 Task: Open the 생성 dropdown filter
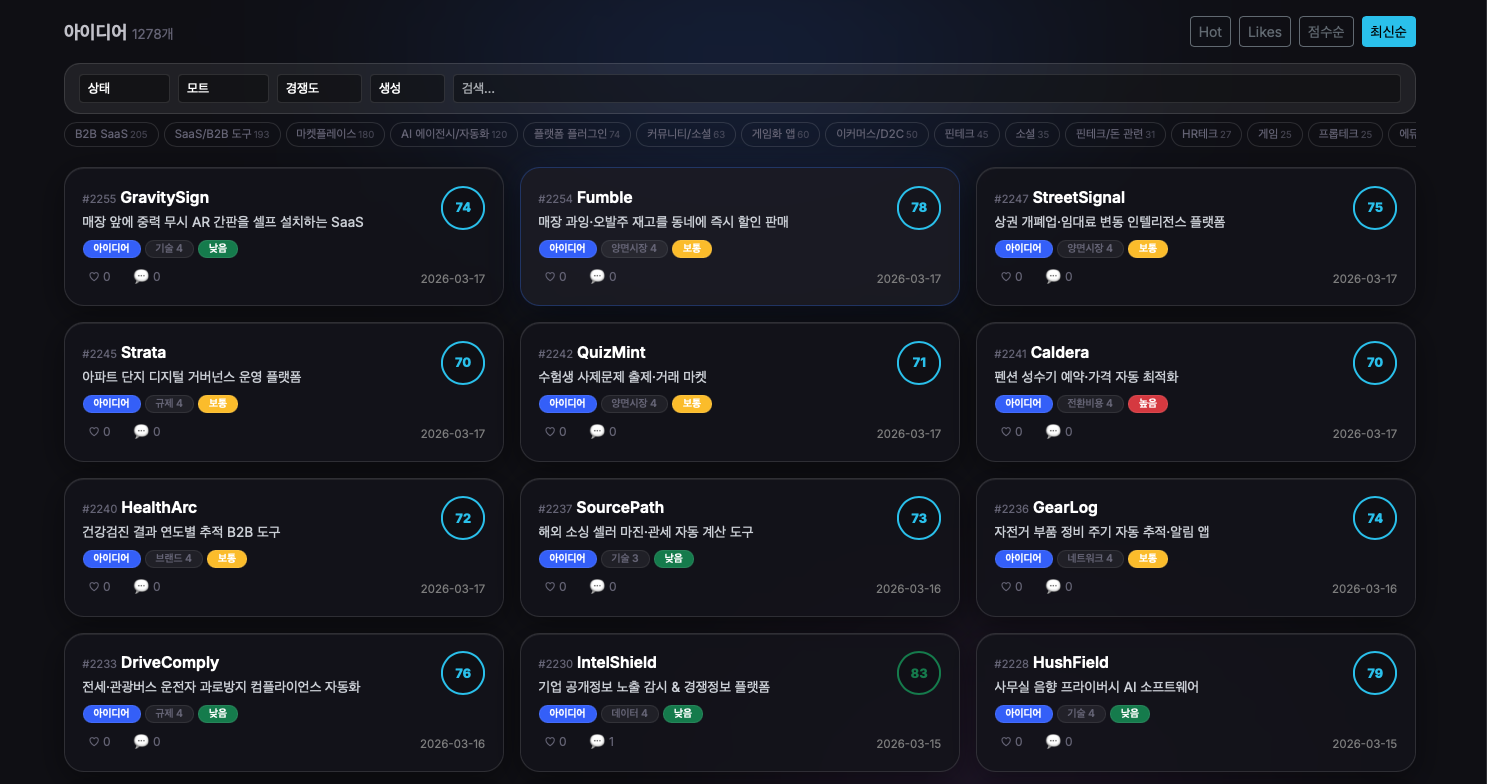coord(407,88)
